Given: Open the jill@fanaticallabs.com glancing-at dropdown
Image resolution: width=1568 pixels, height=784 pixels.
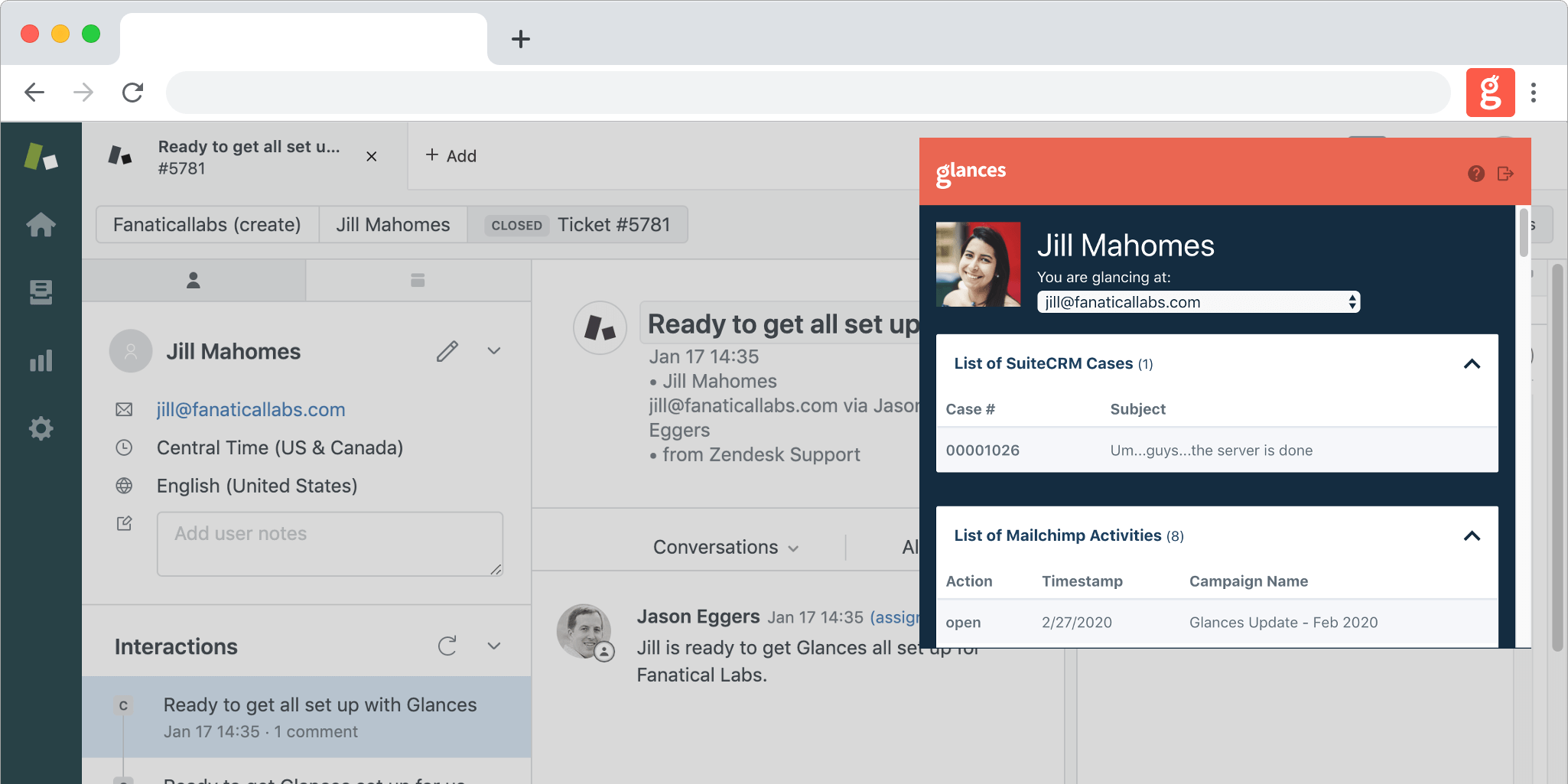Looking at the screenshot, I should (1199, 302).
